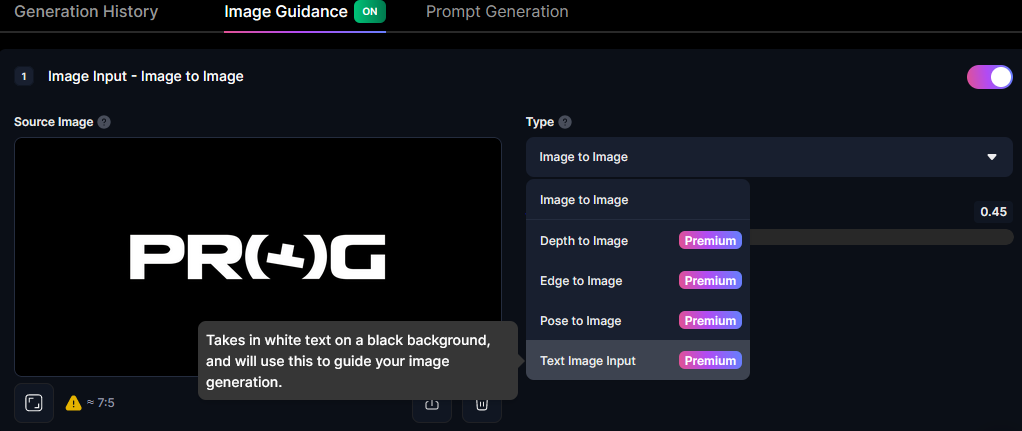Click the strength slider track

pyautogui.click(x=881, y=237)
